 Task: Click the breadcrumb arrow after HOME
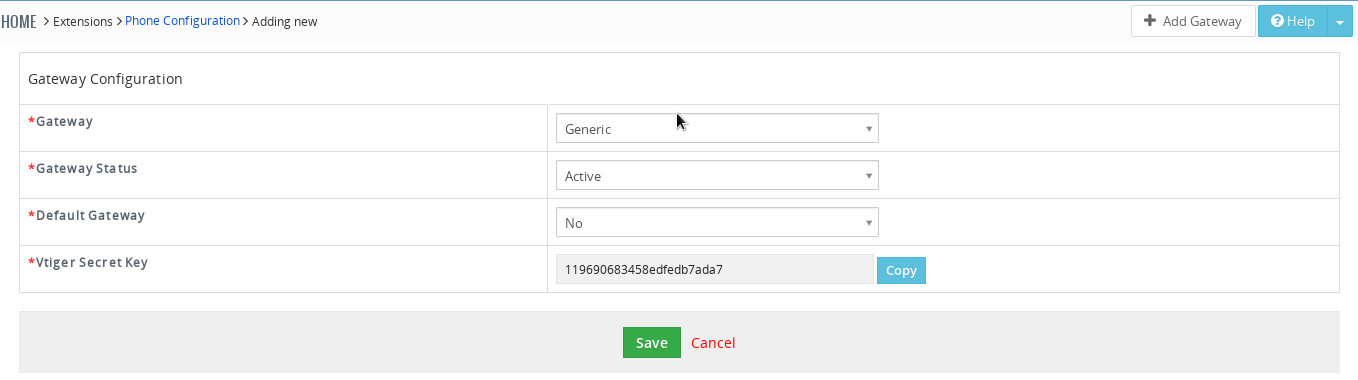coord(46,21)
